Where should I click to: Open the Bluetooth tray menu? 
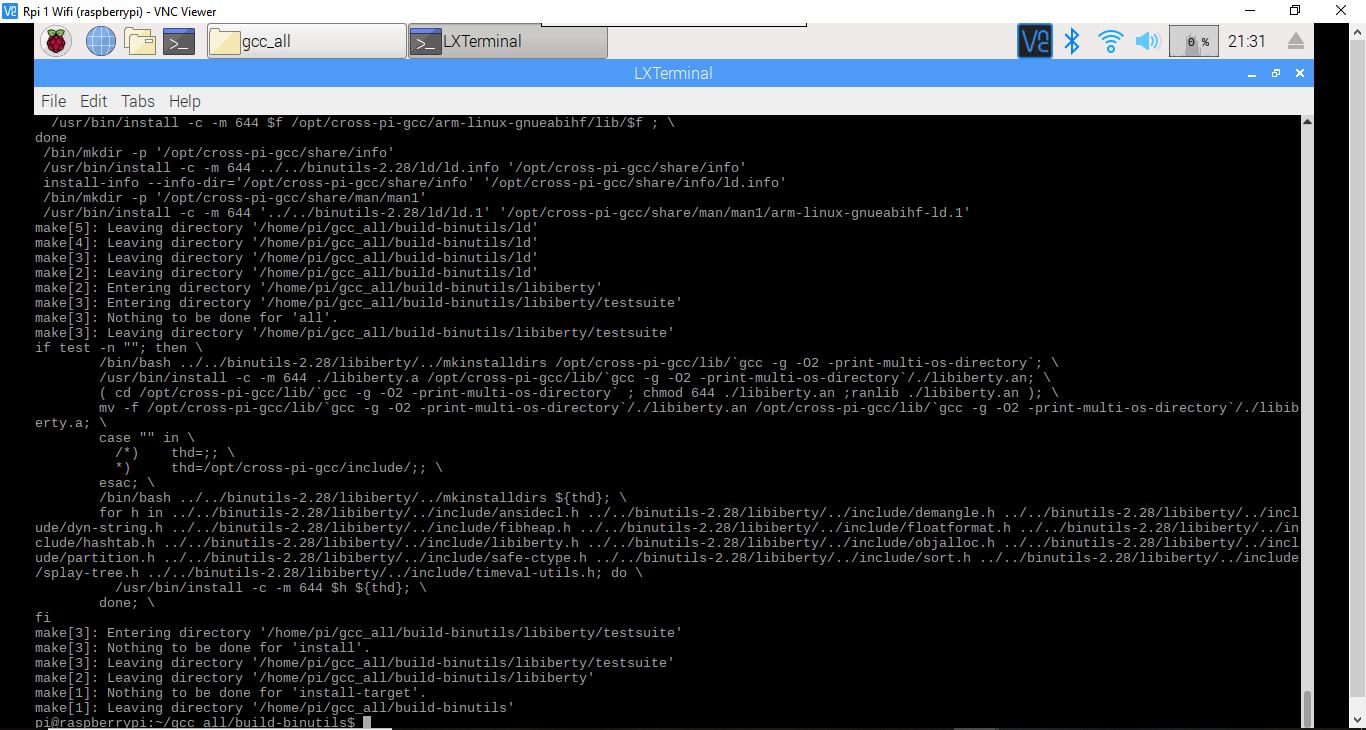(x=1072, y=41)
